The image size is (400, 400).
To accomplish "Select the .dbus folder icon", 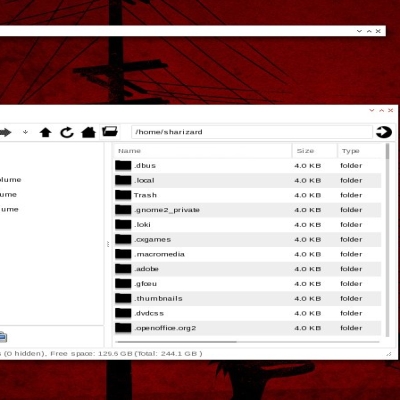I will pyautogui.click(x=123, y=166).
